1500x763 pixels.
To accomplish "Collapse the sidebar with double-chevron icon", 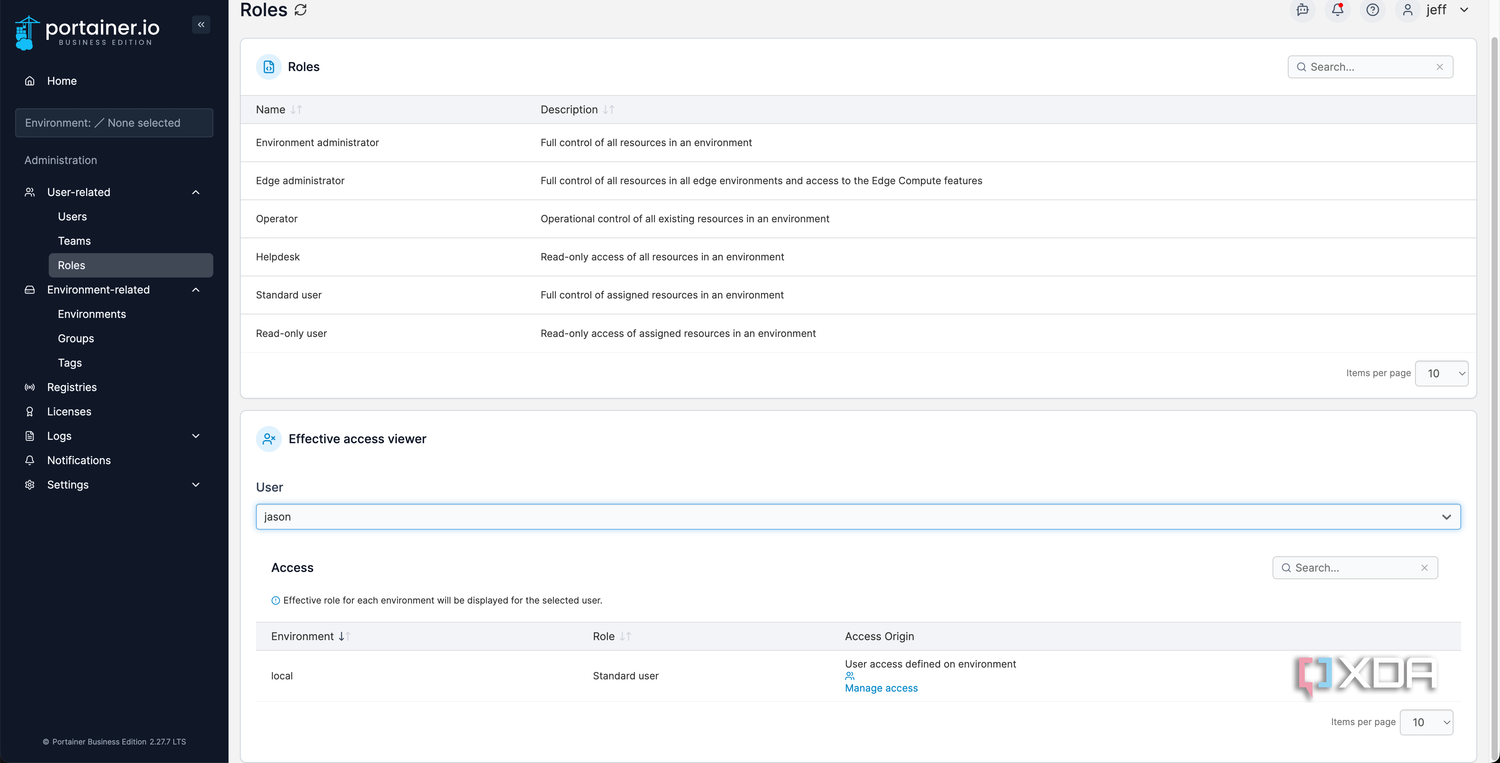I will pyautogui.click(x=201, y=25).
